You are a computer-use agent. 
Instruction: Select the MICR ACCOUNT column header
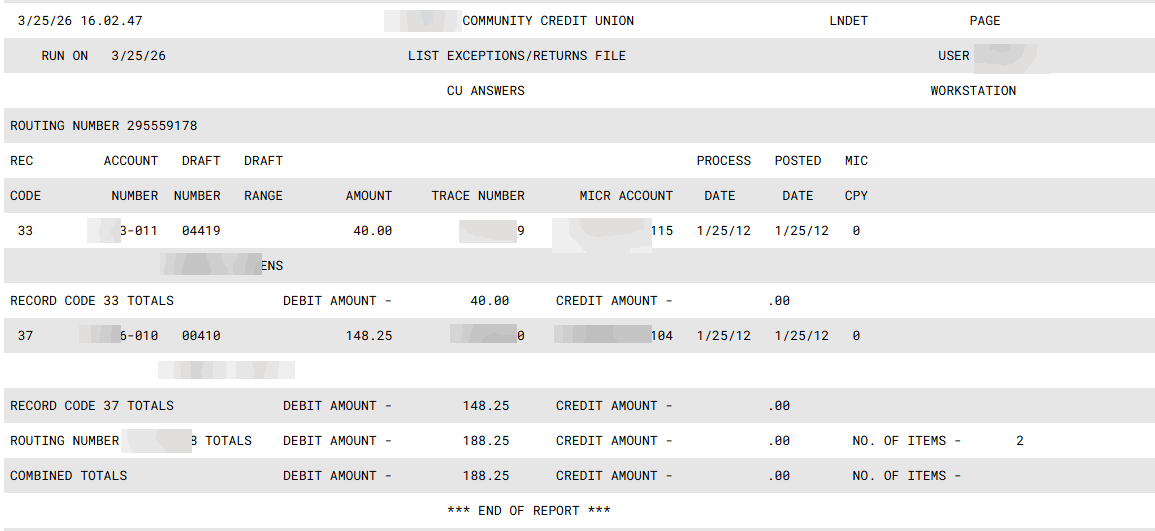coord(626,196)
